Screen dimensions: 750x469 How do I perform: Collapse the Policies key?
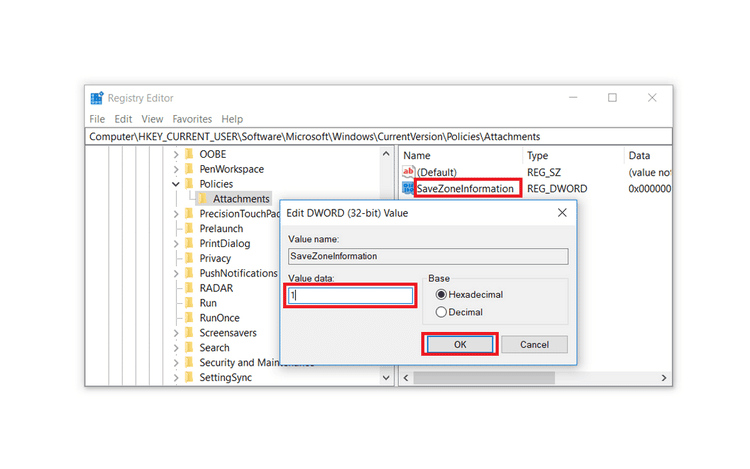(x=176, y=184)
